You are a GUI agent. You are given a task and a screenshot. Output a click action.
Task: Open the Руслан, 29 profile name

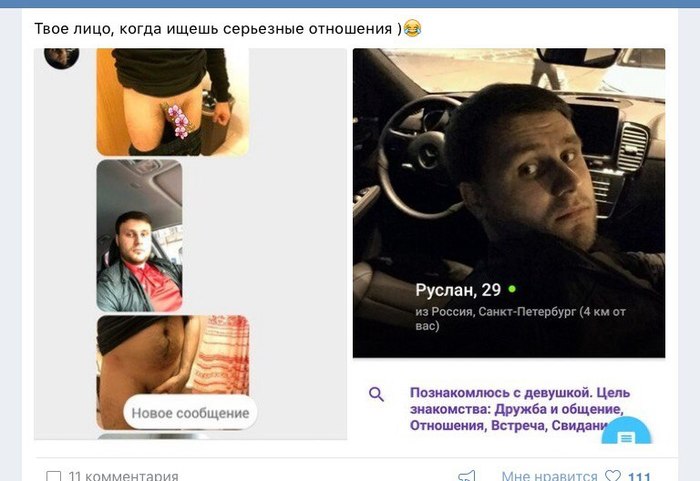[458, 290]
